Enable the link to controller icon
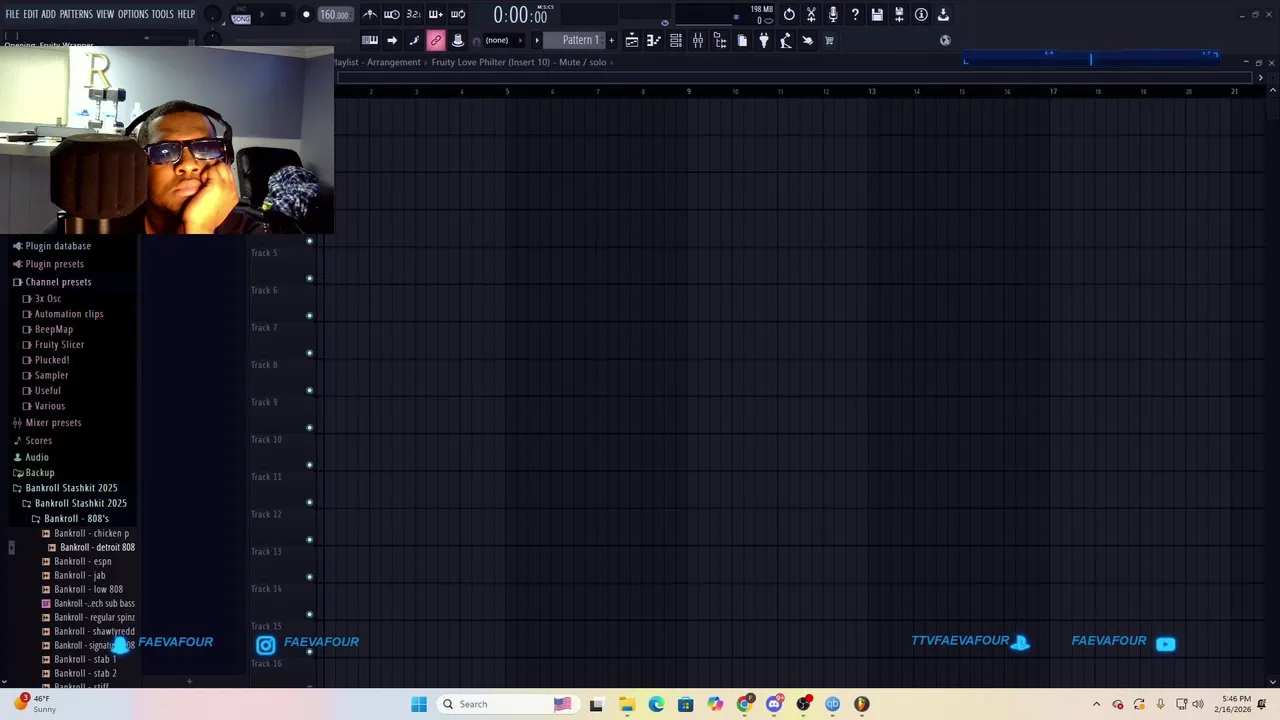The height and width of the screenshot is (720, 1280). [436, 40]
